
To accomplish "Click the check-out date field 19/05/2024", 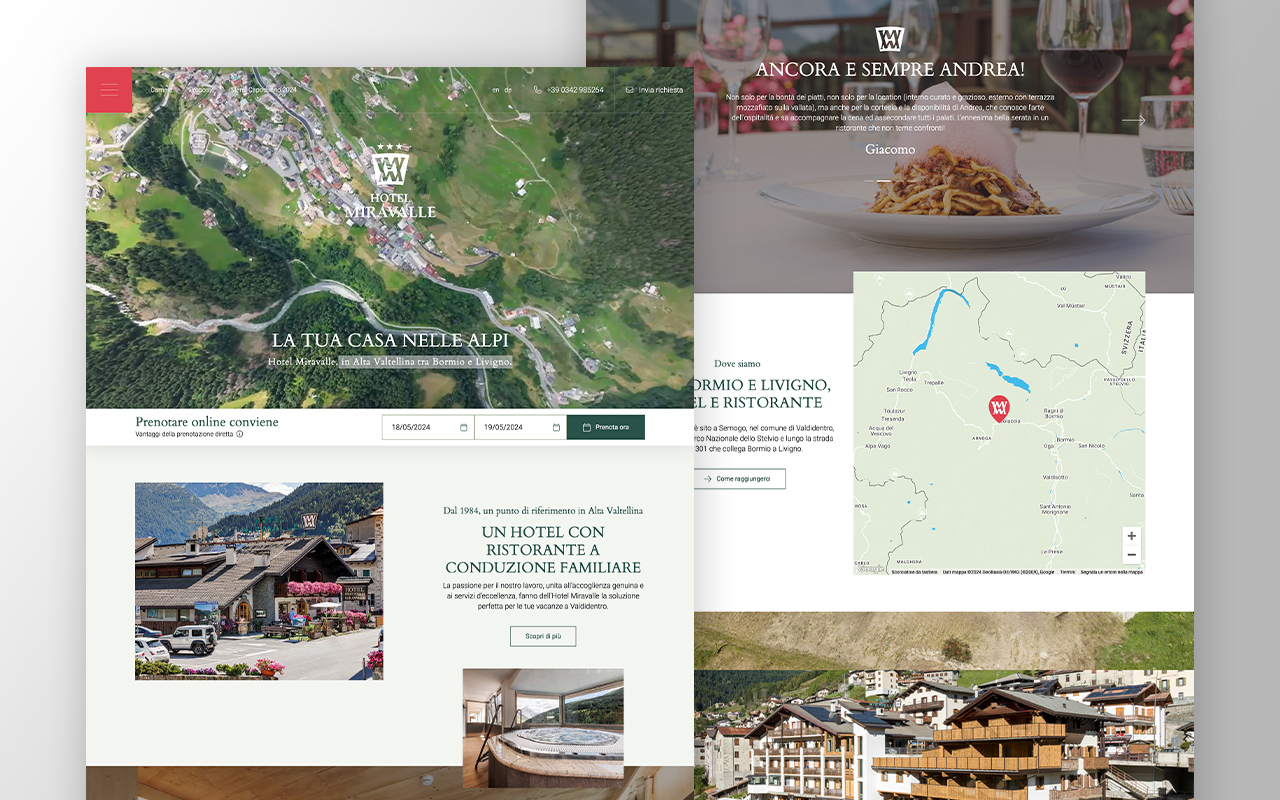I will (x=520, y=427).
